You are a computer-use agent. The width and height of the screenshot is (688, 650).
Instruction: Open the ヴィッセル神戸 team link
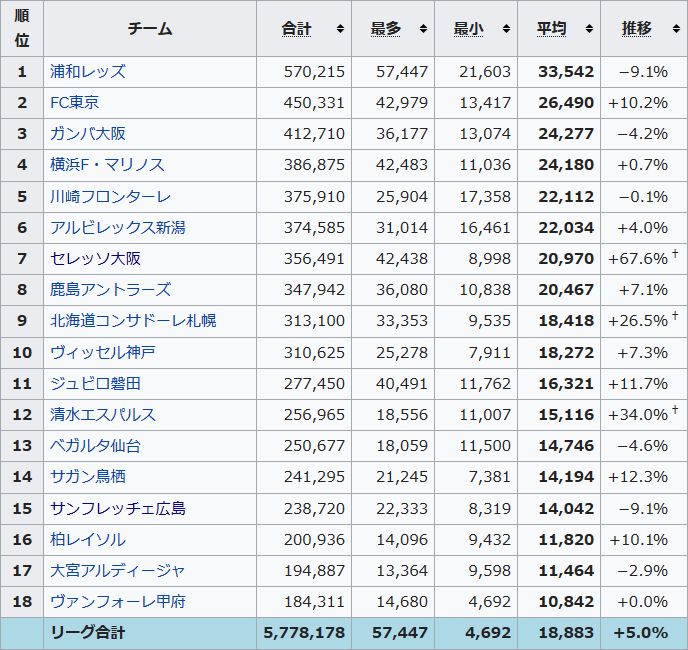click(103, 352)
